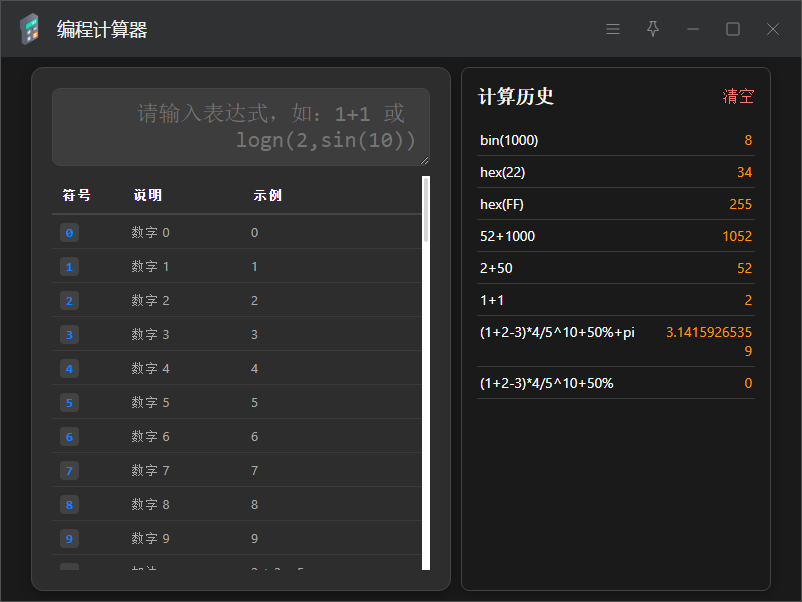Select the hex(22) history entry

coord(502,172)
